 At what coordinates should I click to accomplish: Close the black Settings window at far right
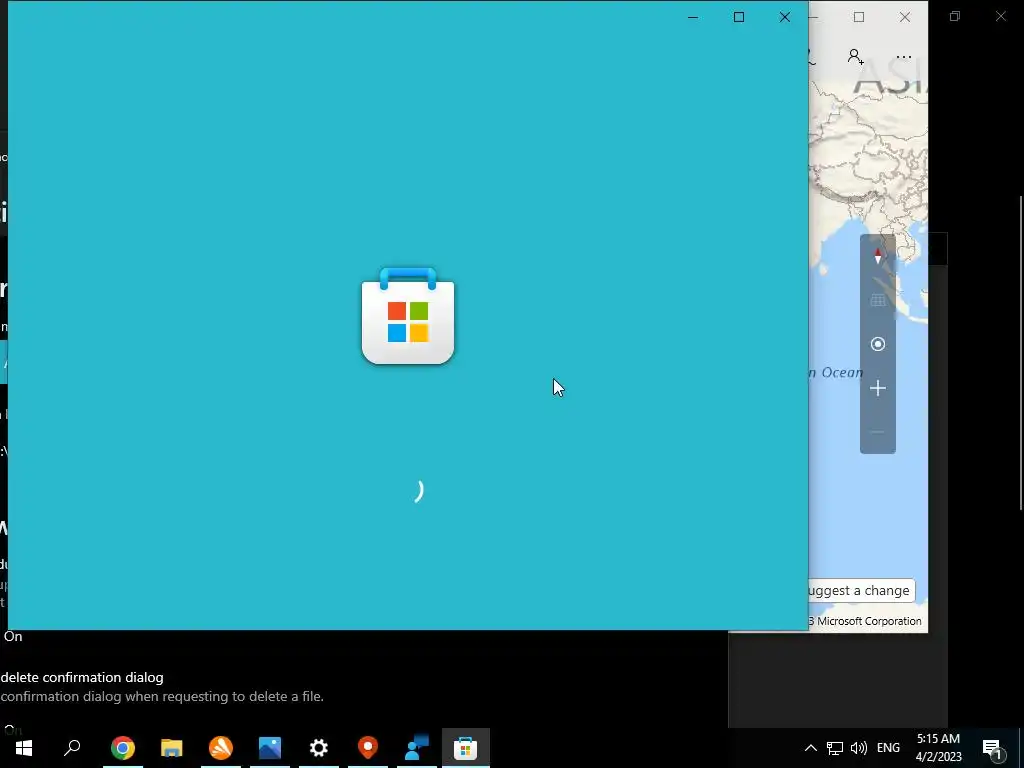(x=1000, y=16)
